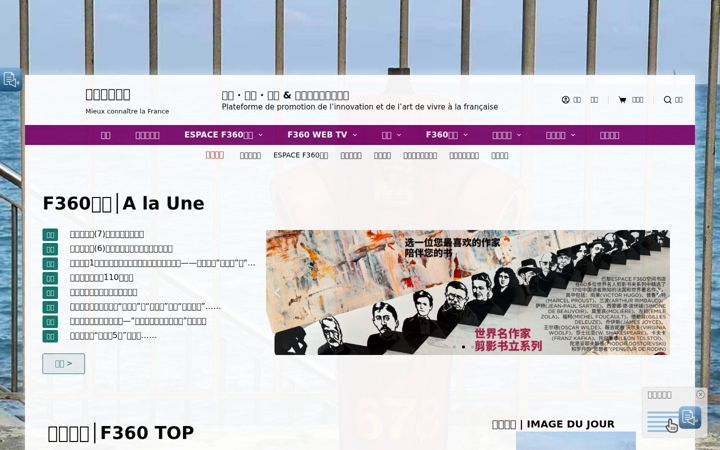Open the shopping cart icon
Image resolution: width=720 pixels, height=450 pixels.
pyautogui.click(x=622, y=100)
